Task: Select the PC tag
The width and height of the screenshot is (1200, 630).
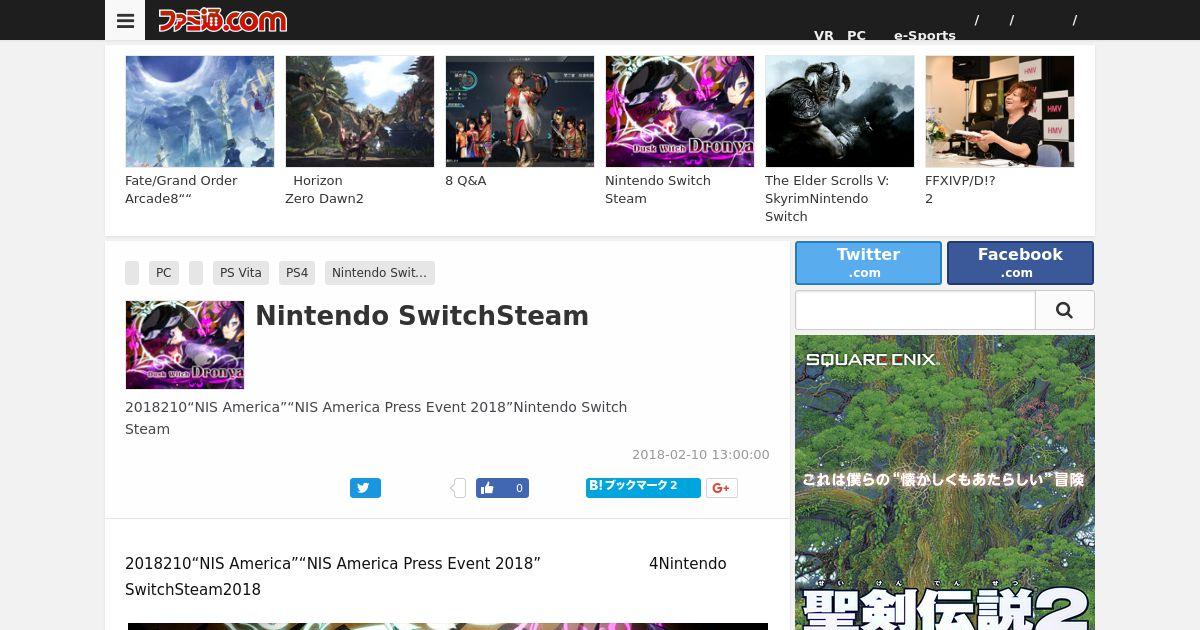Action: pyautogui.click(x=164, y=273)
